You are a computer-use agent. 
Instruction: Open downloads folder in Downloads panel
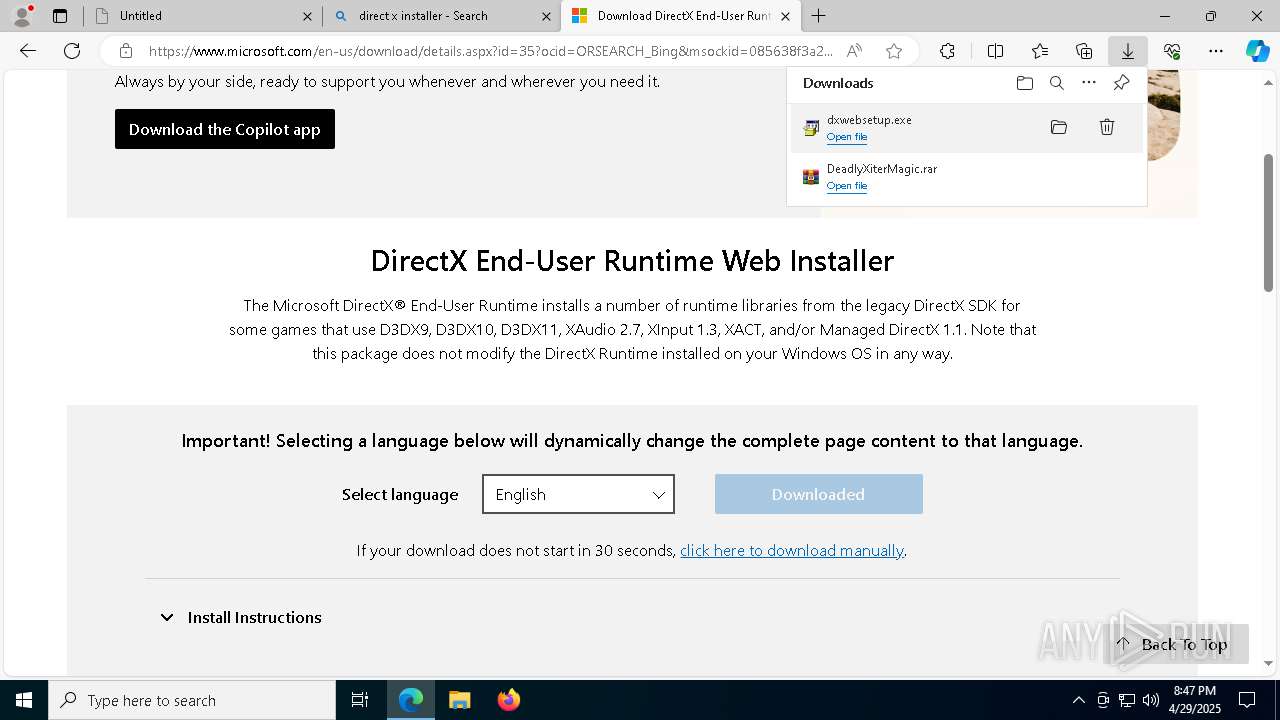tap(1025, 83)
